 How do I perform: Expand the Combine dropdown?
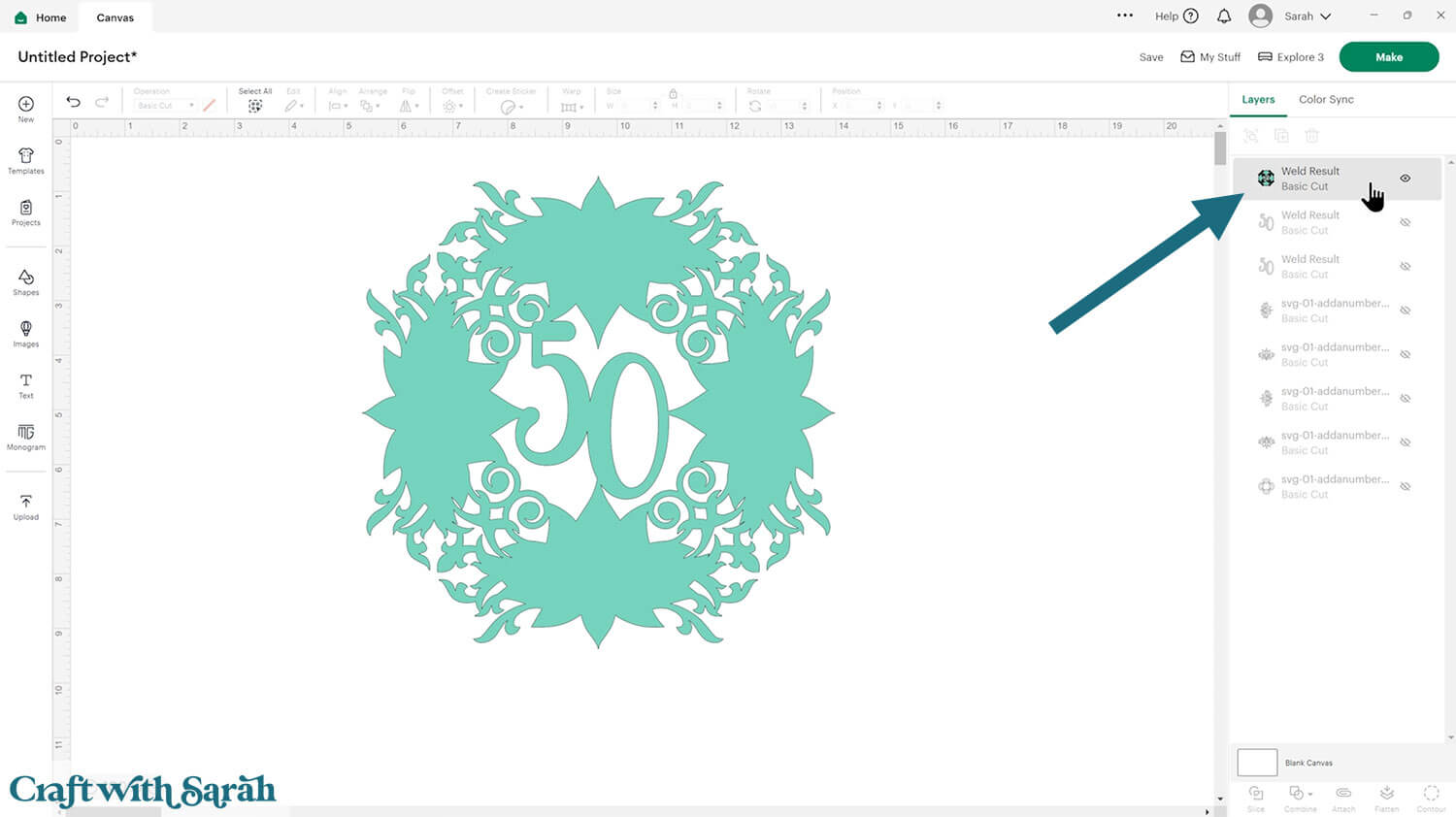point(1300,798)
